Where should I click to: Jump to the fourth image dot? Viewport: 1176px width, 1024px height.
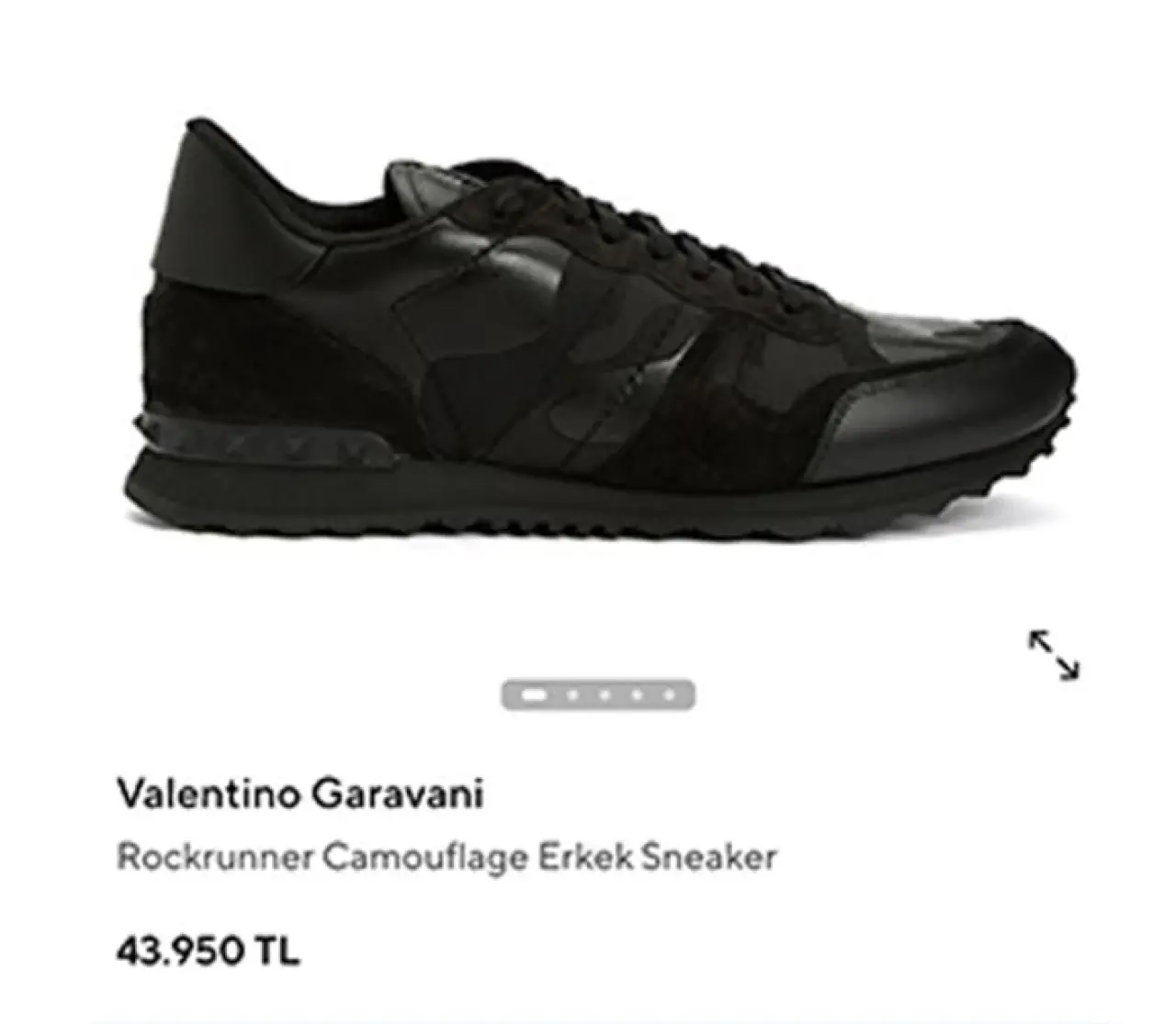[x=637, y=695]
